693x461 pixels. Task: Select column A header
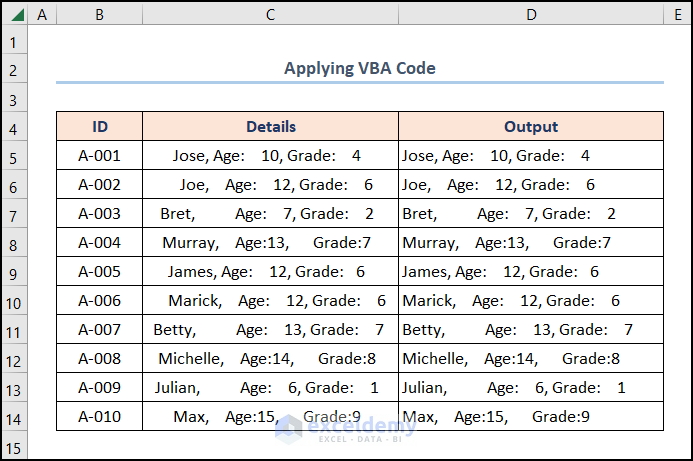click(x=42, y=14)
